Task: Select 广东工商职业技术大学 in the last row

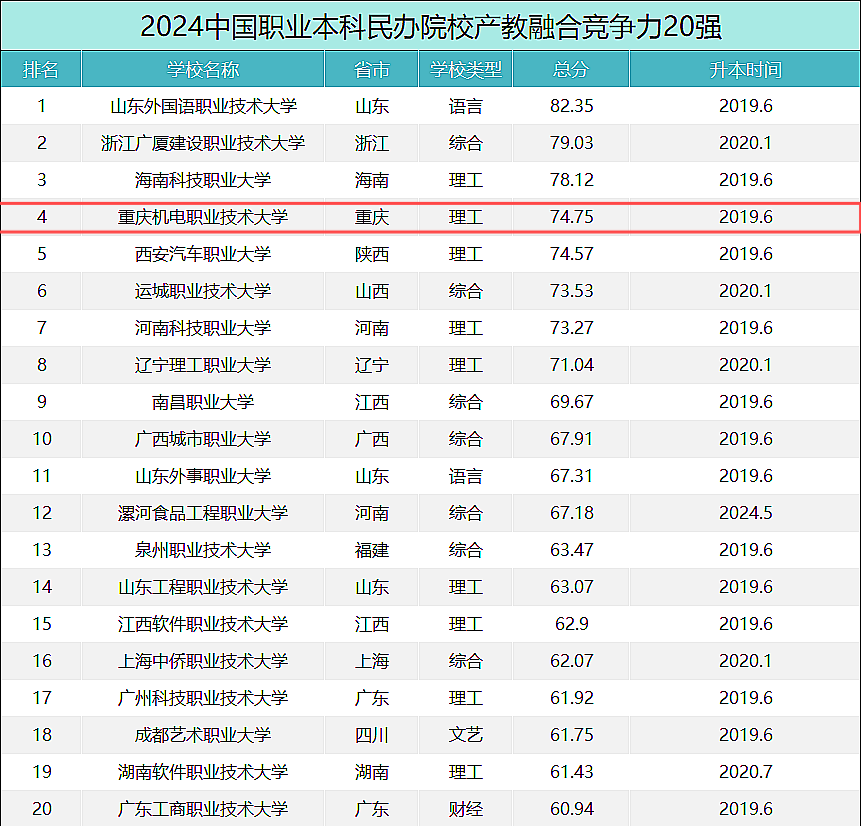Action: click(x=203, y=809)
